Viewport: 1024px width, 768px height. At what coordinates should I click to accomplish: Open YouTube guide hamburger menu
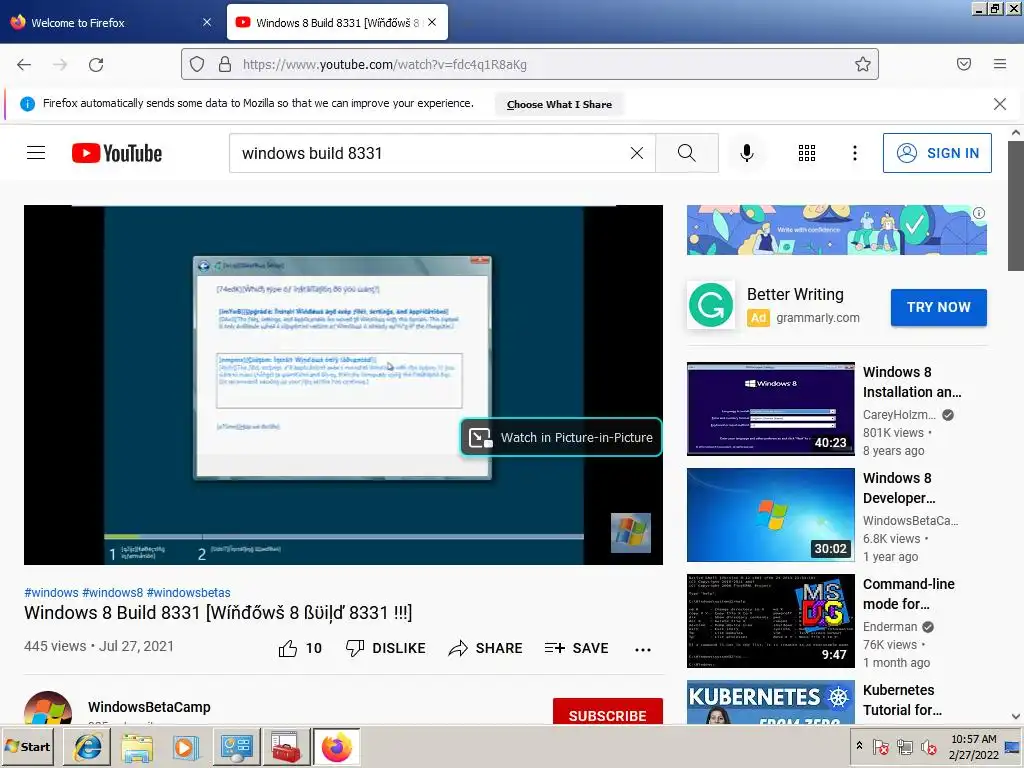[36, 153]
